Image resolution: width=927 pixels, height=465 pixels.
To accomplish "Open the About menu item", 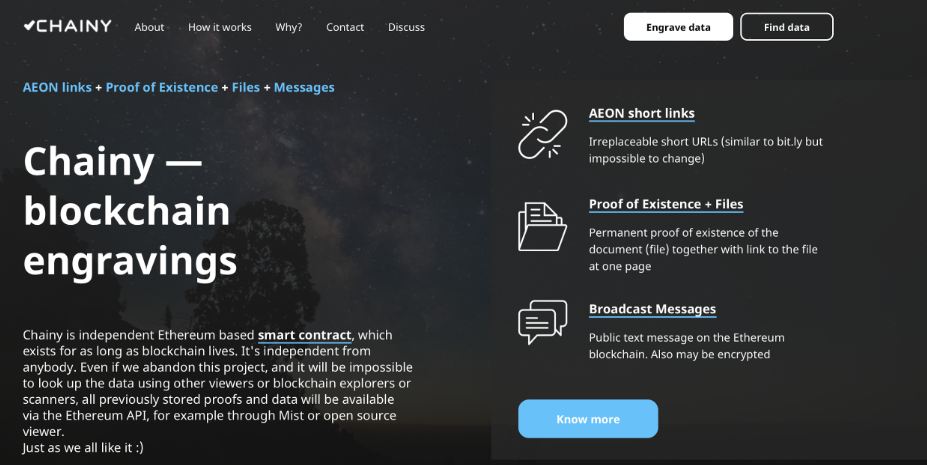I will click(x=149, y=27).
